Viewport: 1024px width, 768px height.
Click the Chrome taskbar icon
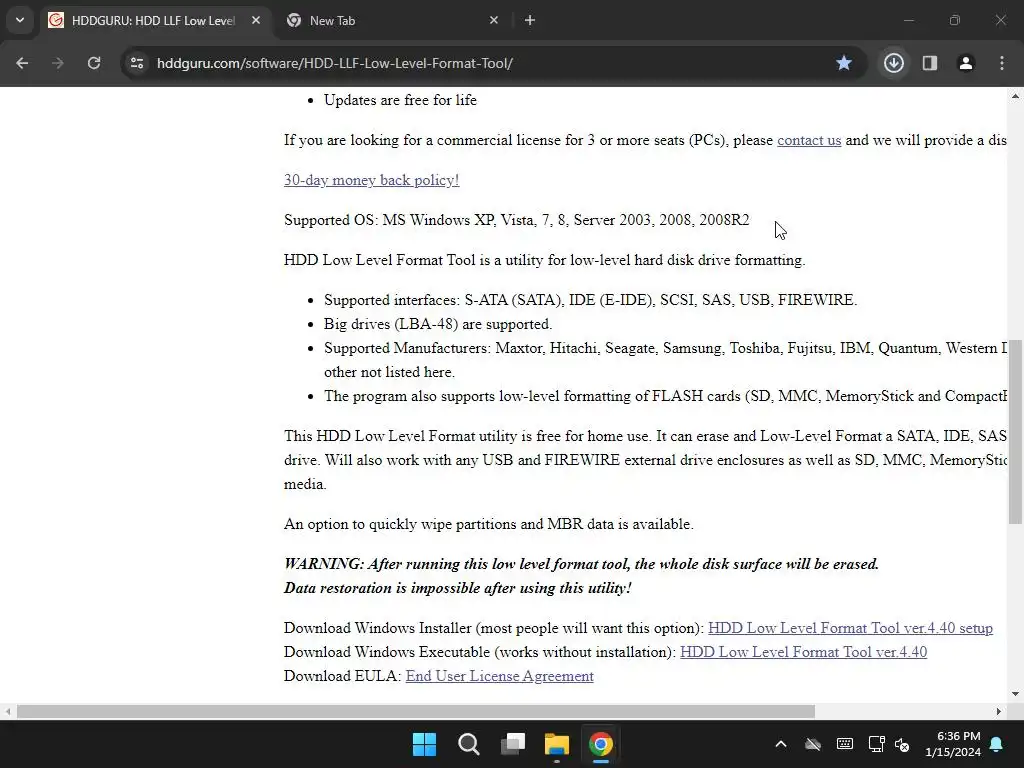click(x=601, y=744)
